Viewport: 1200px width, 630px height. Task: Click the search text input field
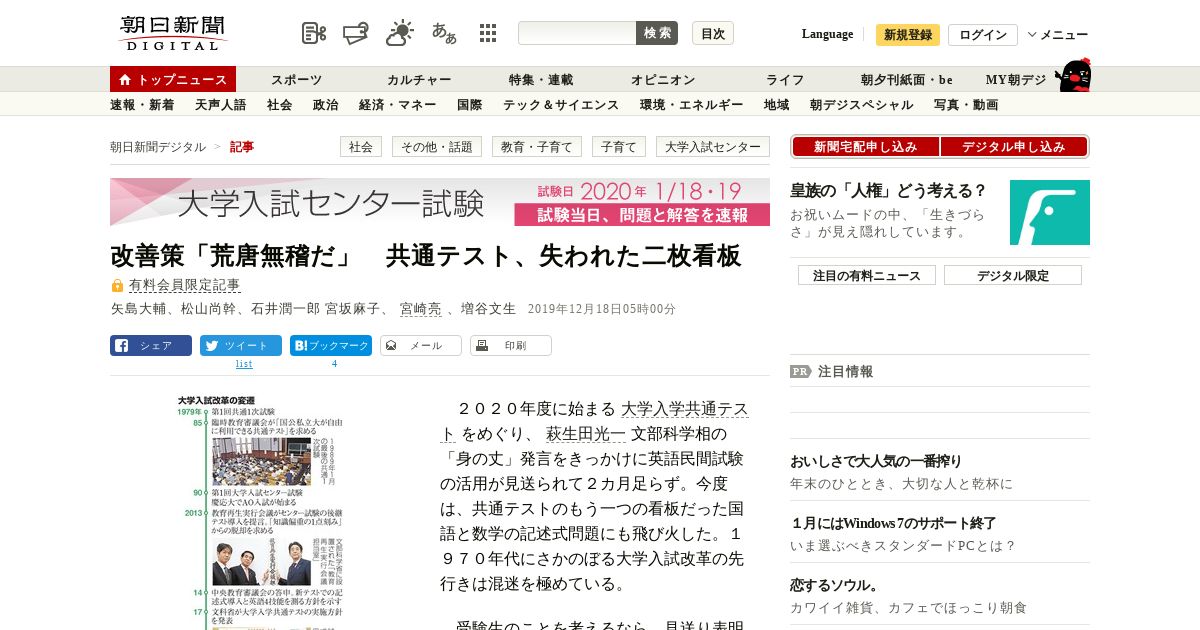pos(577,33)
